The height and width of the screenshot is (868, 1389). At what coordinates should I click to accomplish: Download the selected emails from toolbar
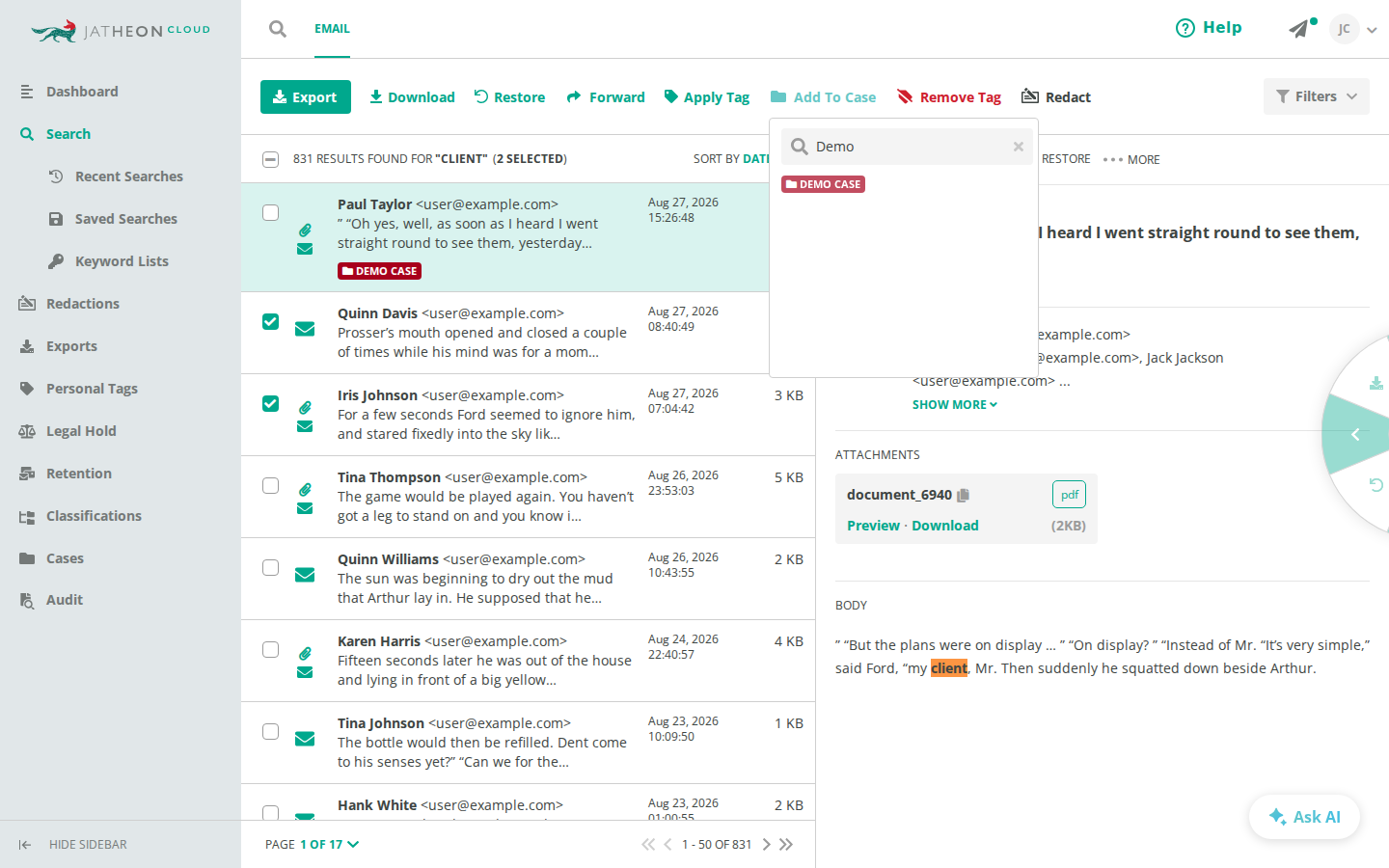point(412,97)
